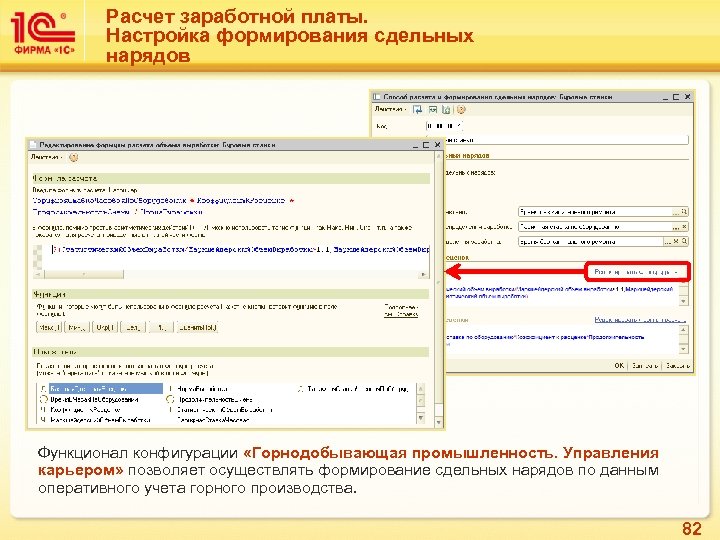The width and height of the screenshot is (720, 540).
Task: Click down arrow of indicators box scrollbar in method window
Action: (x=684, y=349)
